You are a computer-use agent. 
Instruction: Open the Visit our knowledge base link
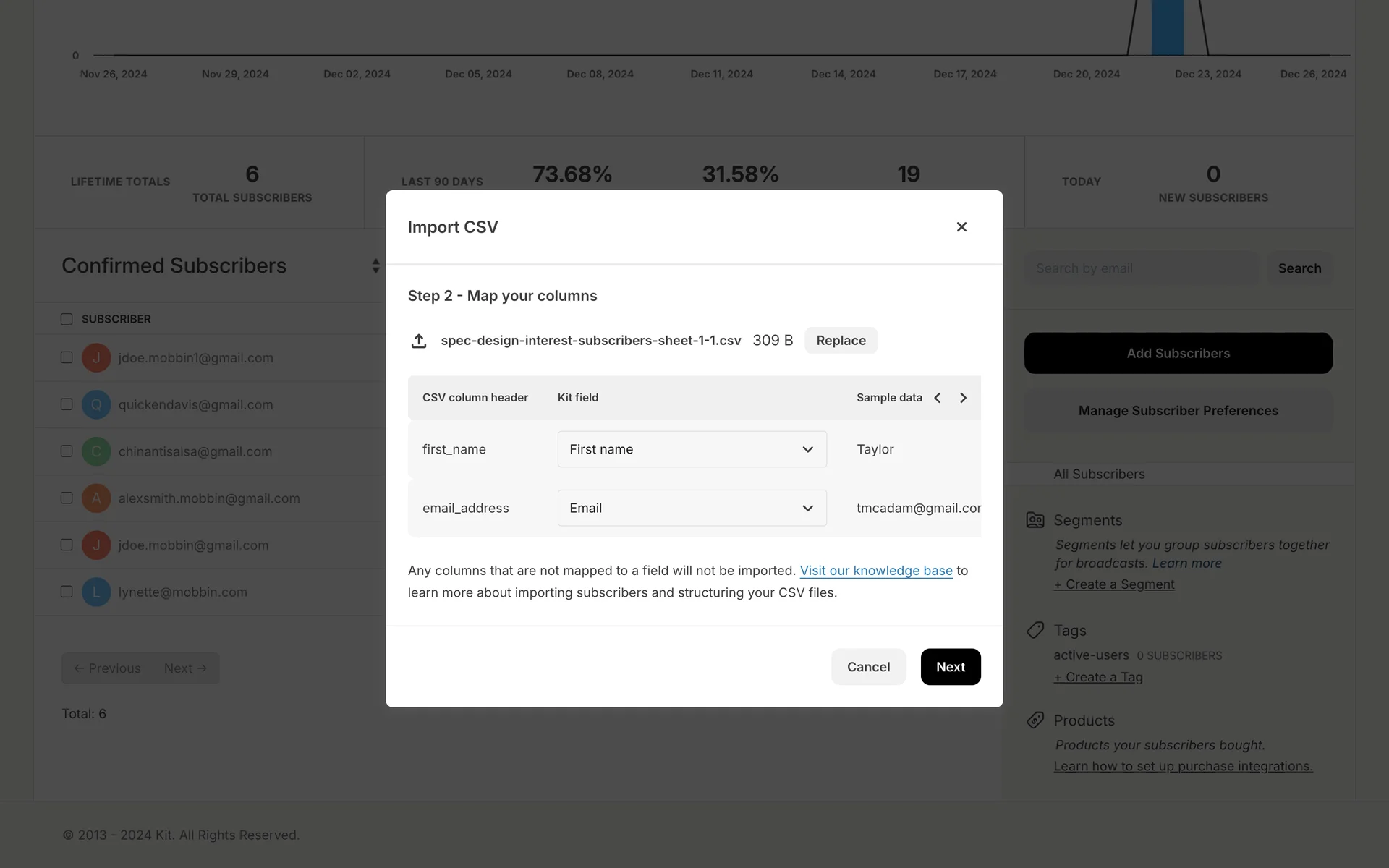tap(875, 571)
